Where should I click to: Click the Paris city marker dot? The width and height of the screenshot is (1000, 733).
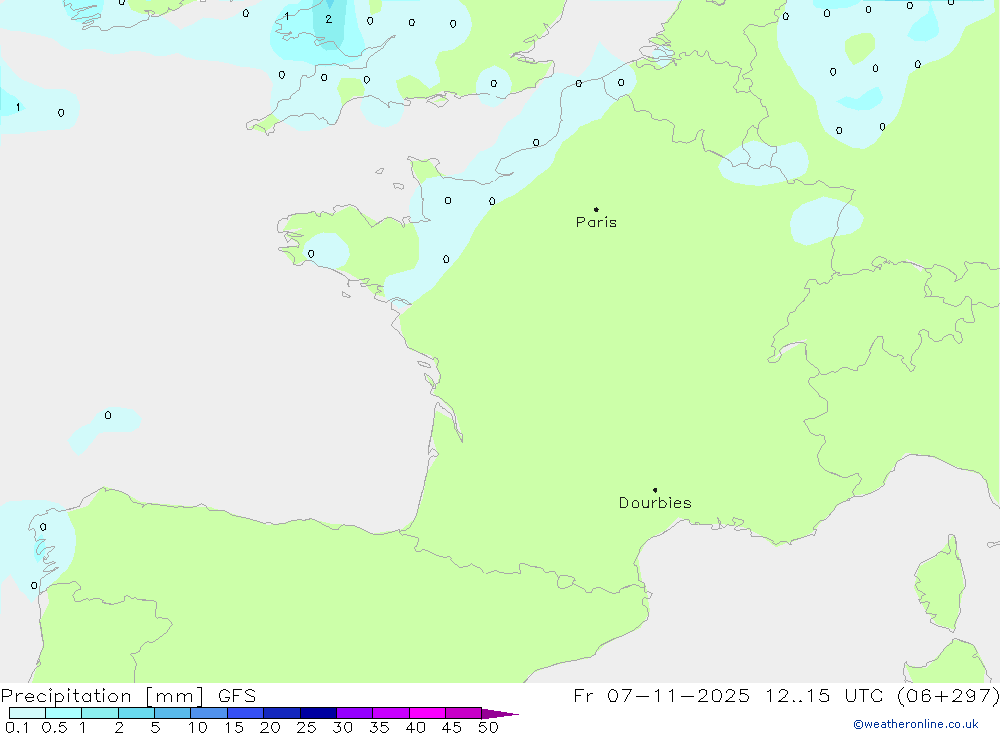coord(596,209)
